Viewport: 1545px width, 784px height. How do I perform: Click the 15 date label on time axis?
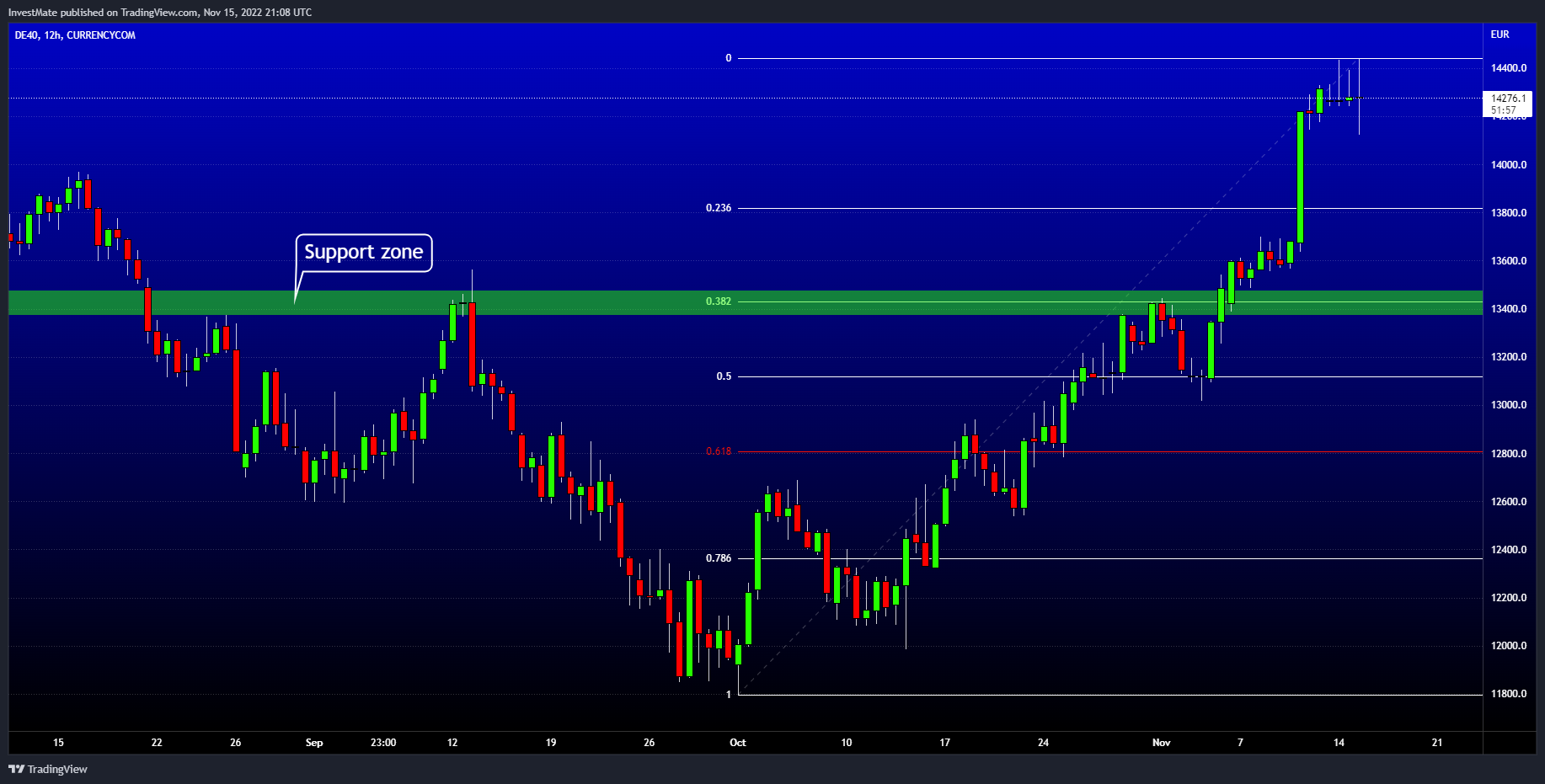(x=58, y=743)
